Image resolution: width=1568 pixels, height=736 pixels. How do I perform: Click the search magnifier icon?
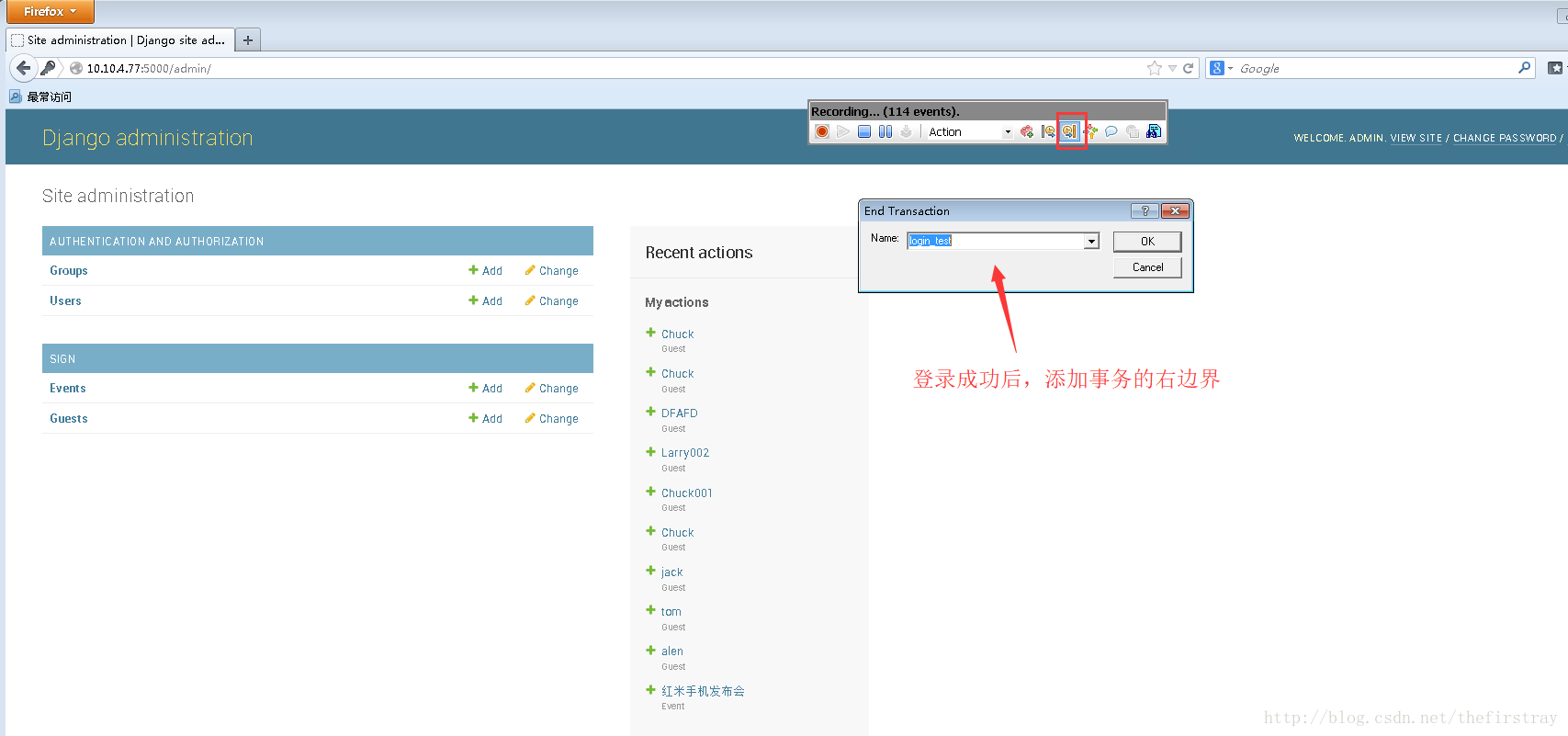tap(1524, 68)
